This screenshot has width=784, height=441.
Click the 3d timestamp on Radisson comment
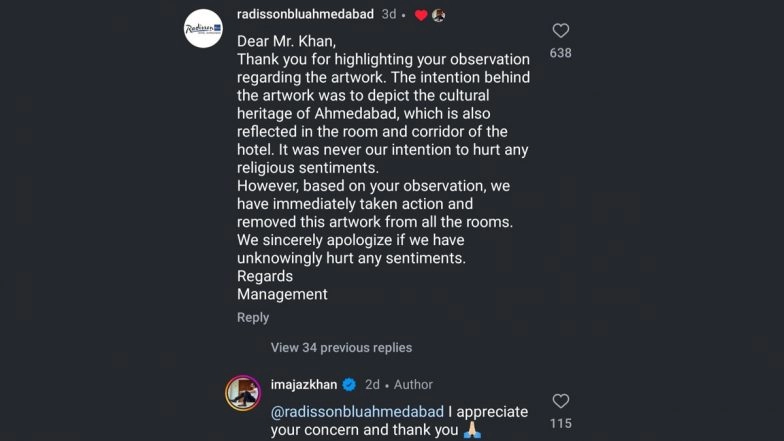(389, 15)
